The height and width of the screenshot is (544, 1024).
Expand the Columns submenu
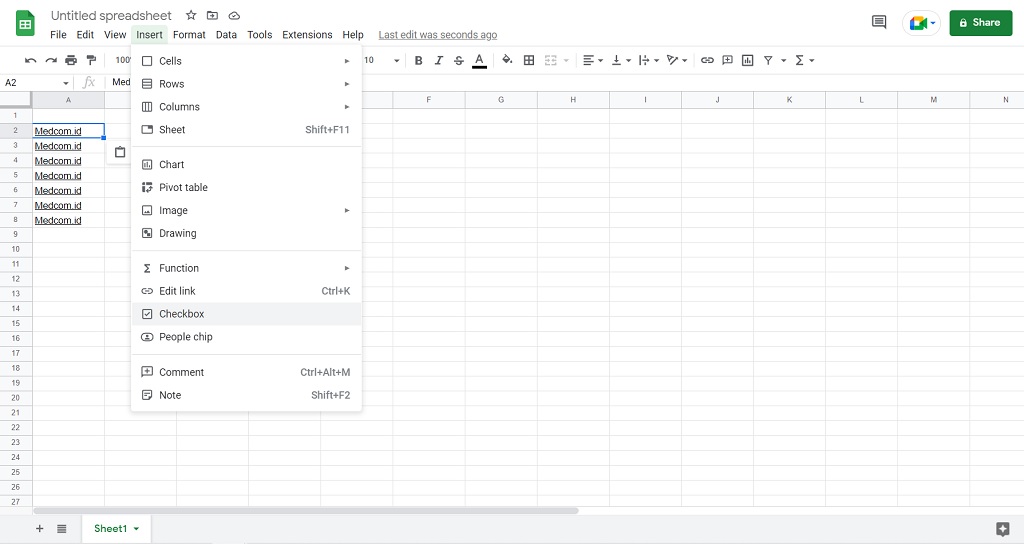pyautogui.click(x=246, y=106)
